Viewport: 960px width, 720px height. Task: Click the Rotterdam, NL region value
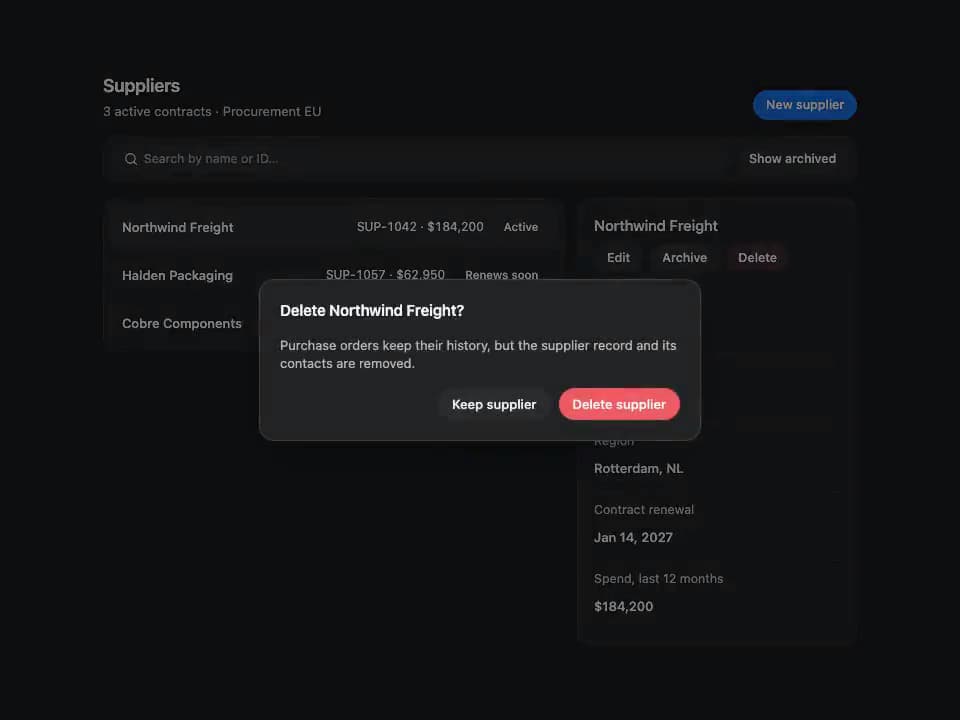pos(638,468)
